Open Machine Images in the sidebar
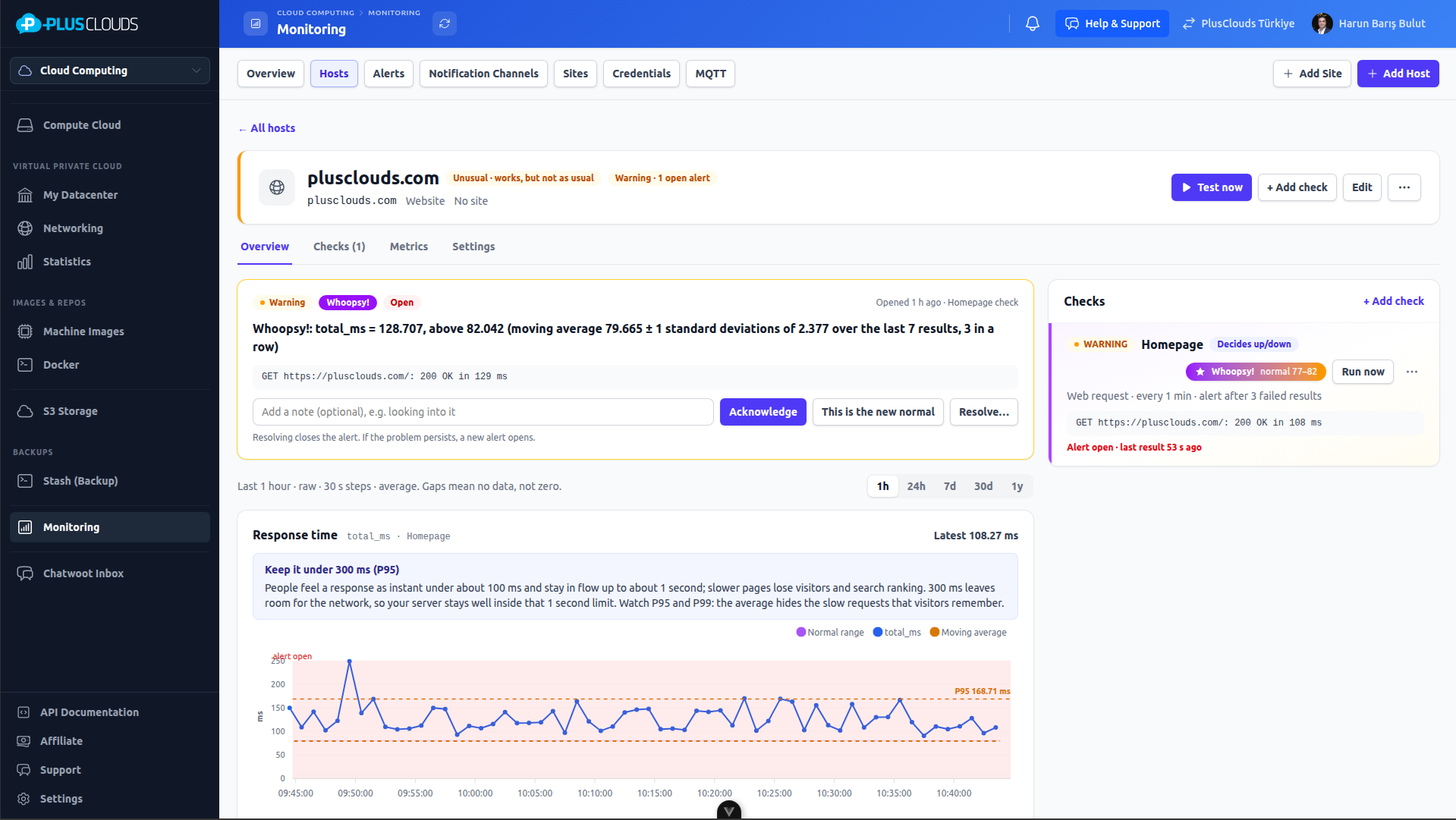 pos(110,331)
